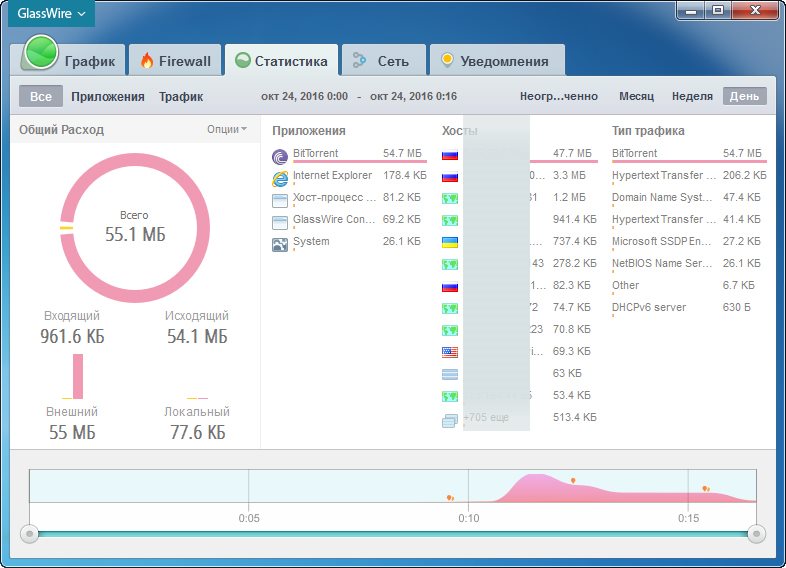Click the Internet Explorer application icon
The width and height of the screenshot is (786, 568).
tap(280, 178)
